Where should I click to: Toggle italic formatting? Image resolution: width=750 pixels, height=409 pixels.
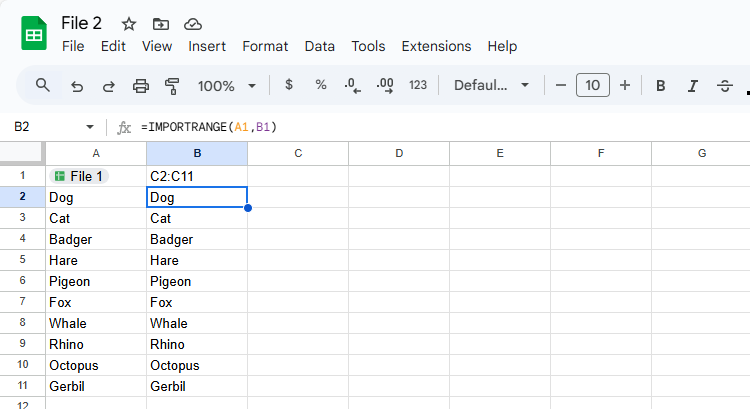692,86
